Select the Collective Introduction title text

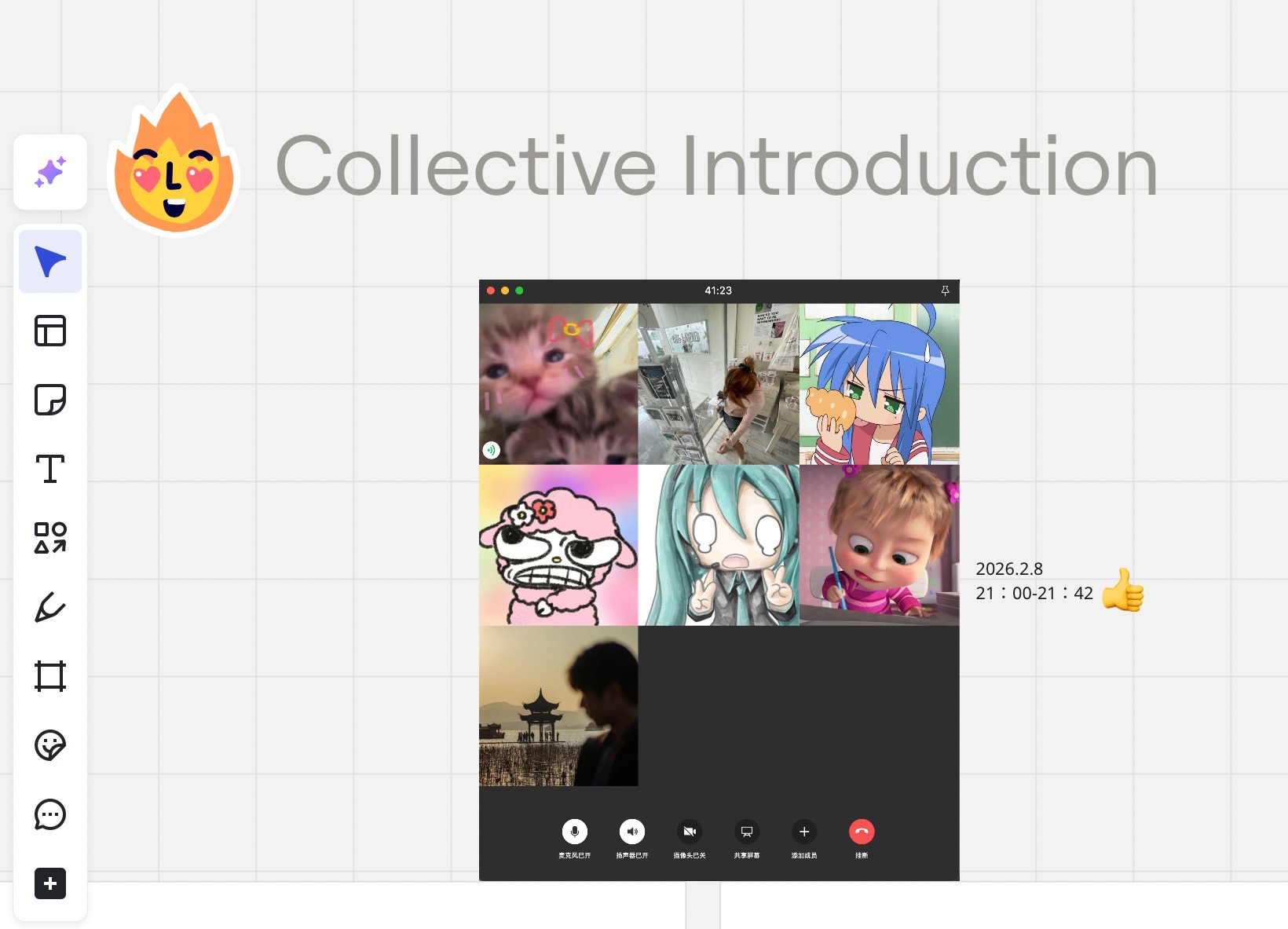click(x=717, y=166)
